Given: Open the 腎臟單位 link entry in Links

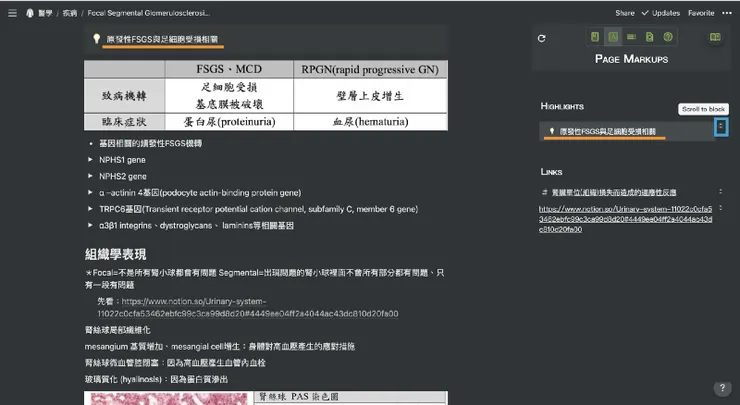Looking at the screenshot, I should (x=614, y=192).
